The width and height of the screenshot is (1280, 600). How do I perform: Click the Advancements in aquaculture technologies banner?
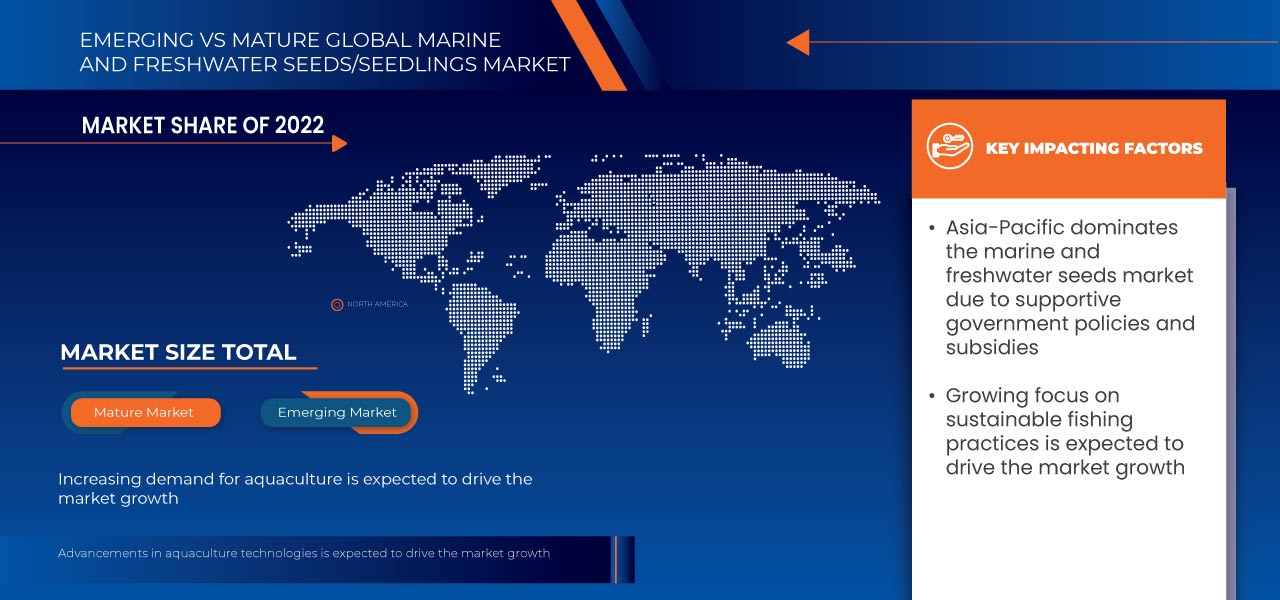tap(304, 553)
